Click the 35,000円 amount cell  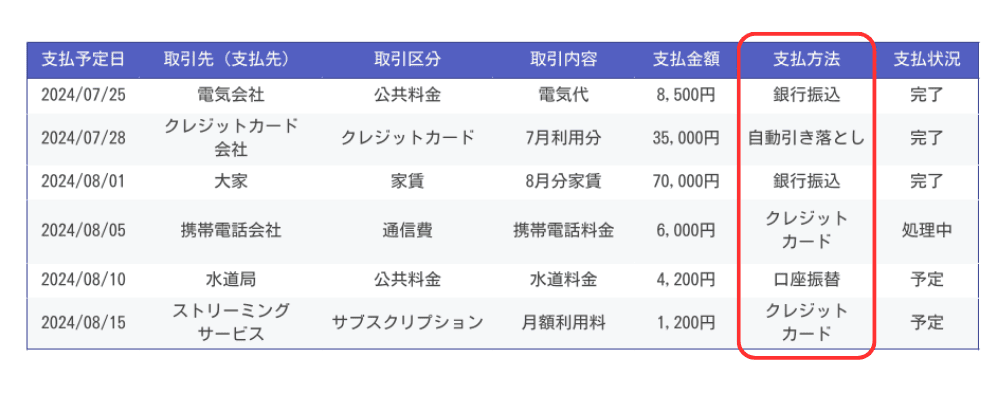click(x=686, y=138)
